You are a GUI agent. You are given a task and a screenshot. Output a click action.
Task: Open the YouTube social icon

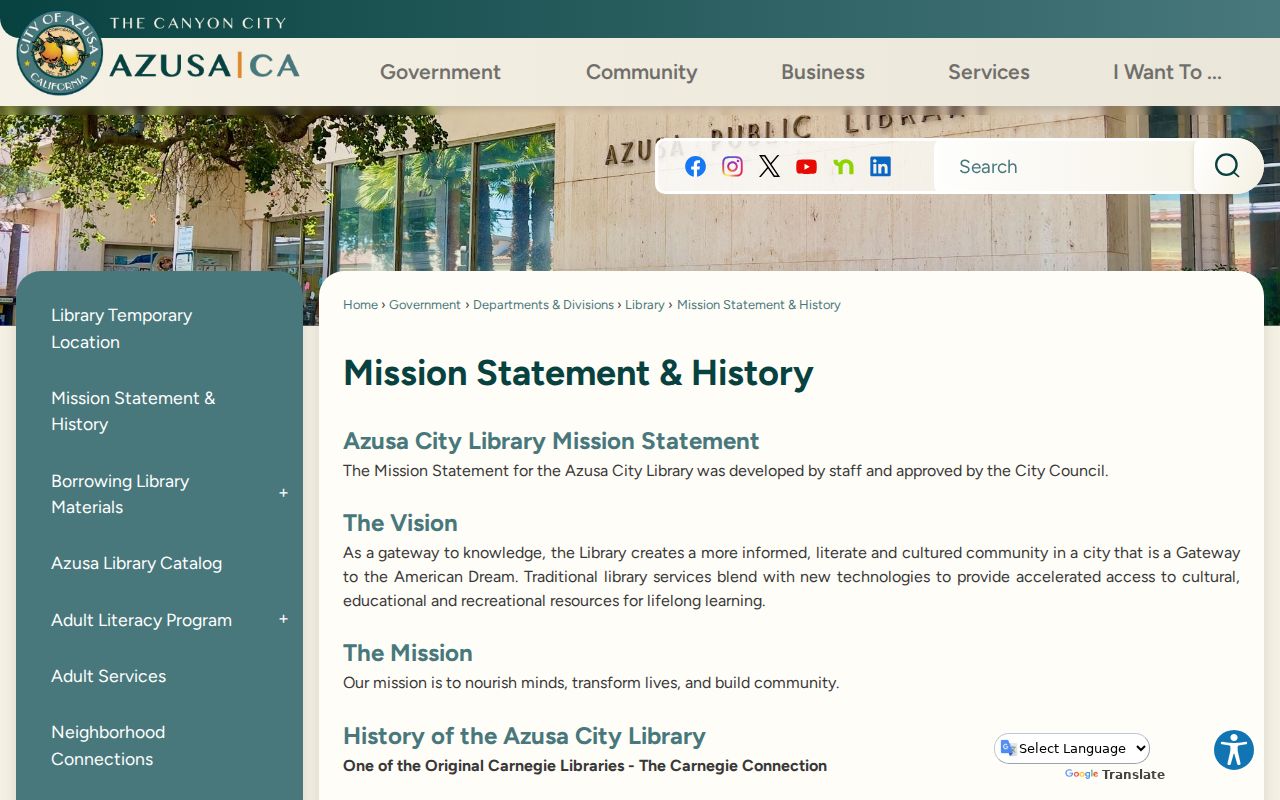pos(806,167)
